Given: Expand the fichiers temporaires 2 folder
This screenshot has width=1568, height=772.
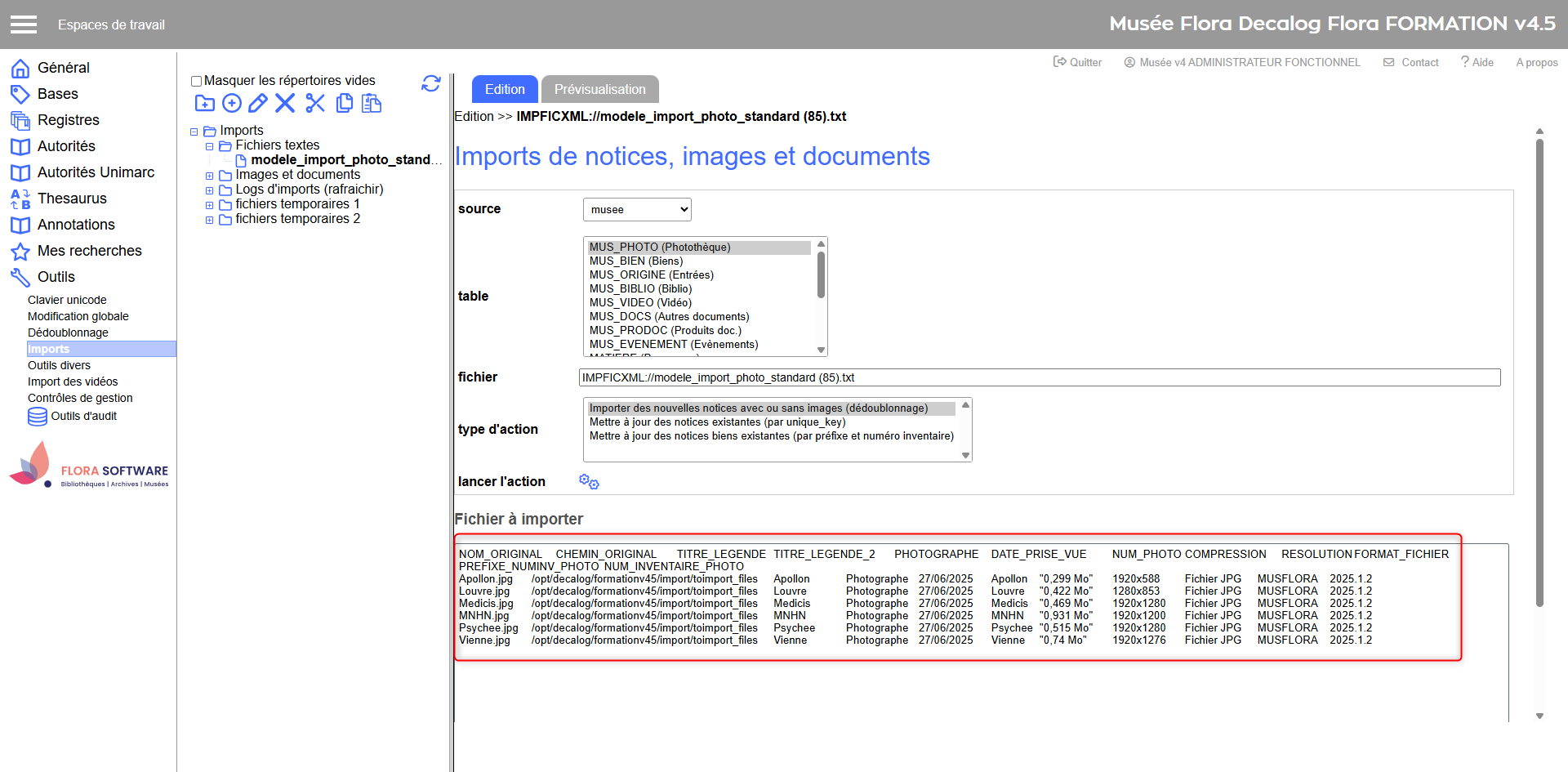Looking at the screenshot, I should pyautogui.click(x=209, y=220).
